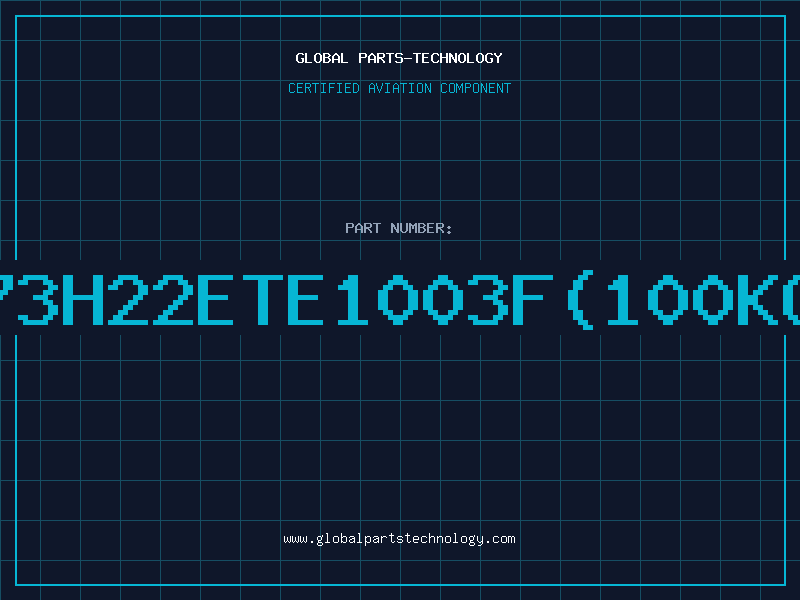Screen dimensions: 800x600
Task: Click the PART NUMBER: label
Action: (398, 228)
